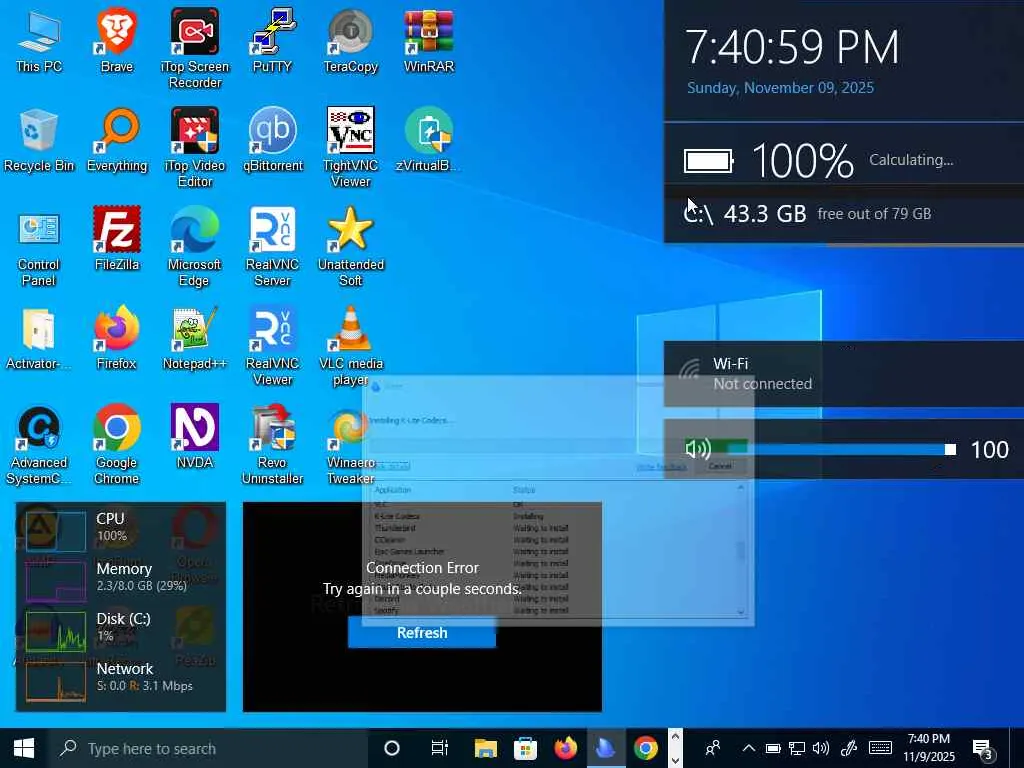Launch the Firefox desktop shortcut
The height and width of the screenshot is (768, 1024).
(x=116, y=339)
